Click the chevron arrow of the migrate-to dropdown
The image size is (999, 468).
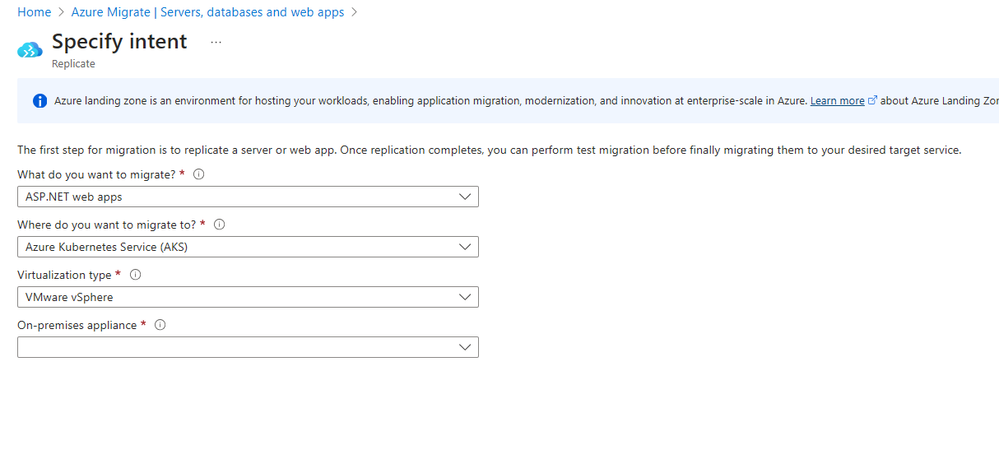[x=465, y=247]
